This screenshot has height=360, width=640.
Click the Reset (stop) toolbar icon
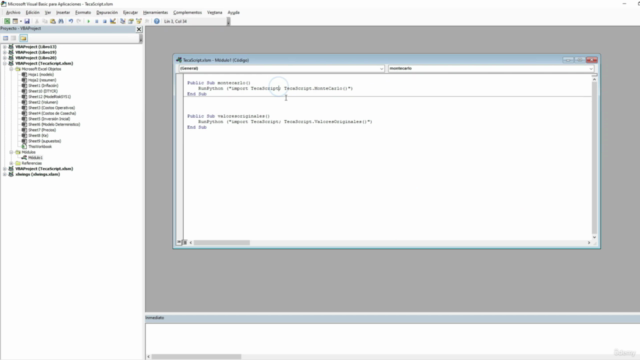[x=104, y=21]
